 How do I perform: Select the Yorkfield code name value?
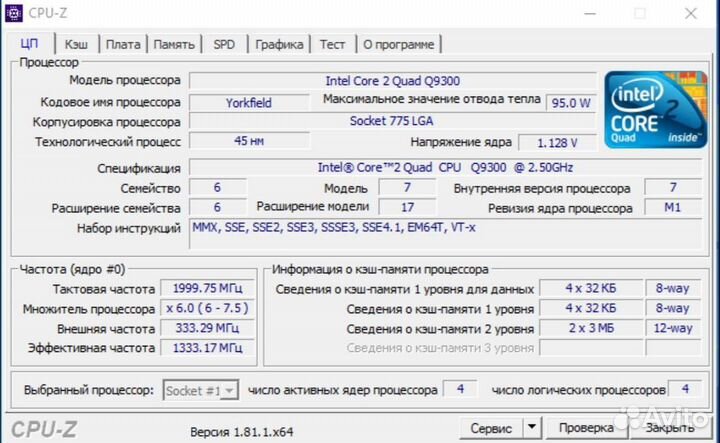click(x=249, y=102)
